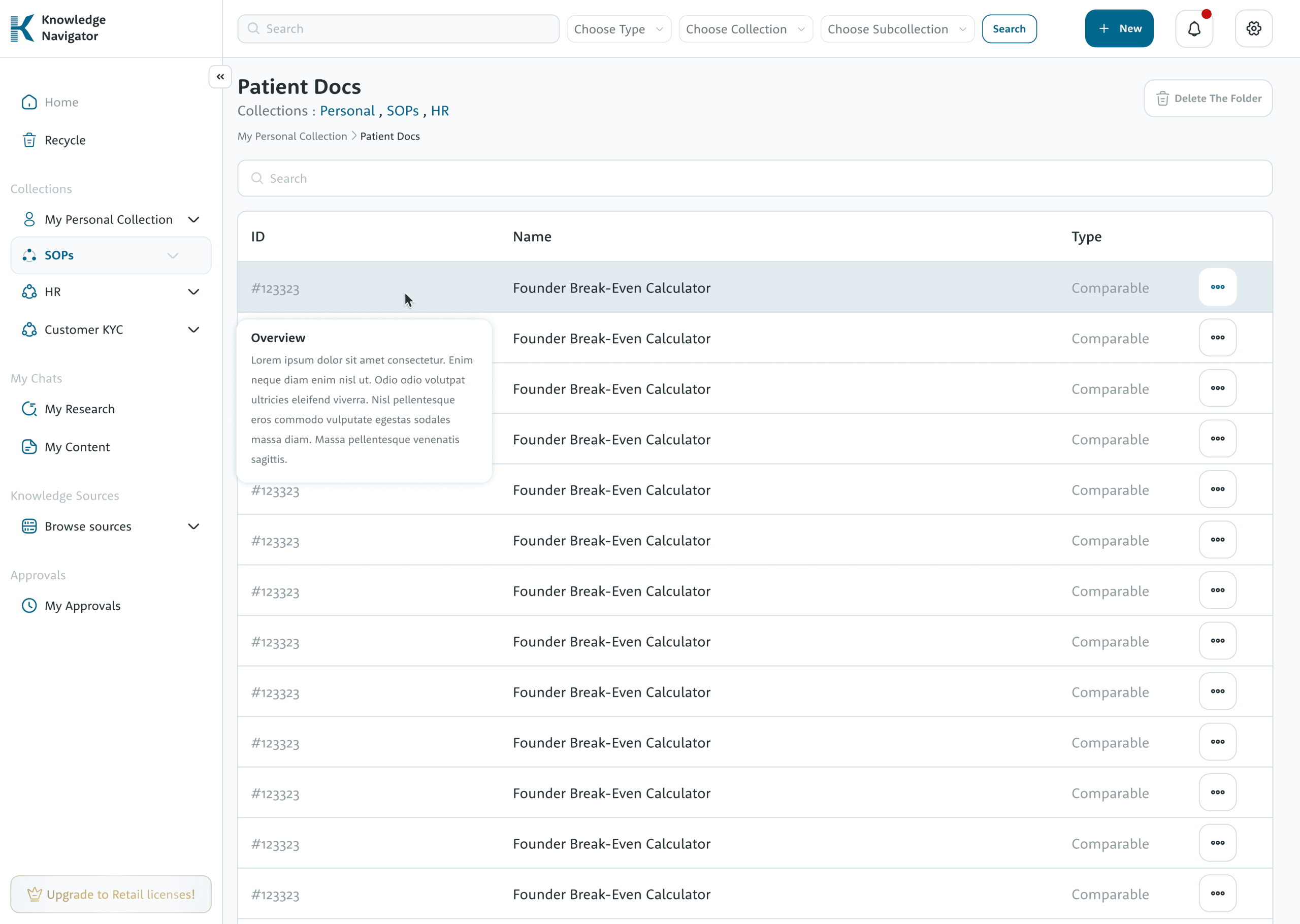
Task: Open the Choose Subcollection dropdown
Action: tap(897, 29)
